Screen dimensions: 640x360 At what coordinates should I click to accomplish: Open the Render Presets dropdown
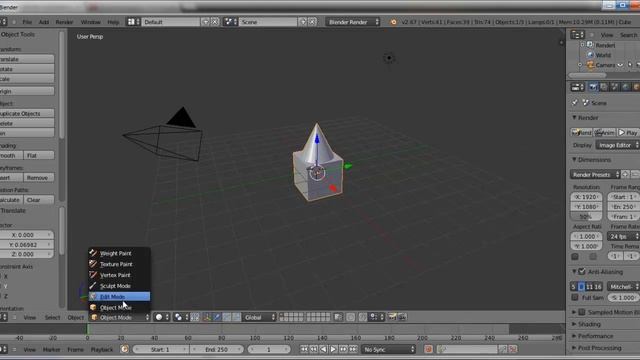(x=595, y=175)
